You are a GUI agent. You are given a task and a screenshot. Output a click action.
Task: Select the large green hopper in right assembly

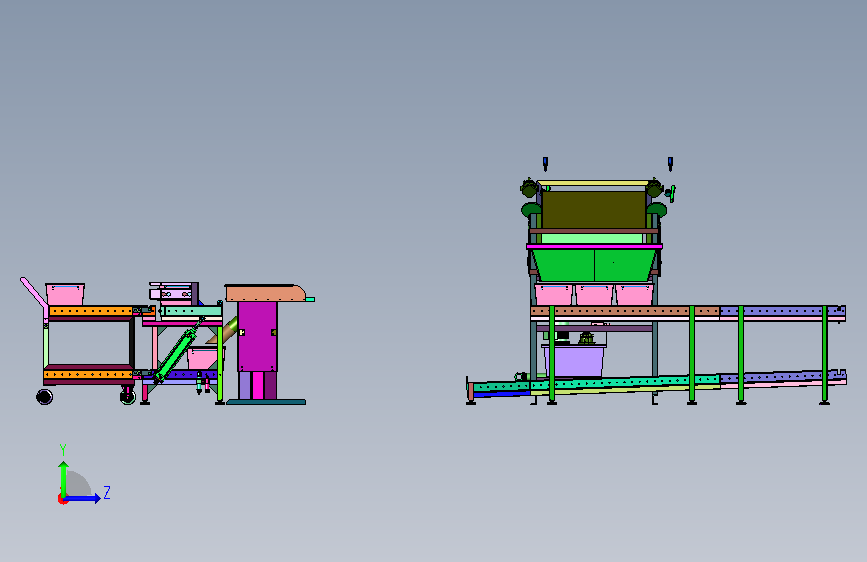point(594,265)
